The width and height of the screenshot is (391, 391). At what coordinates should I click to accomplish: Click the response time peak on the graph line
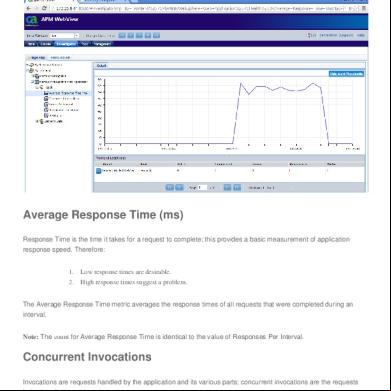click(x=241, y=83)
